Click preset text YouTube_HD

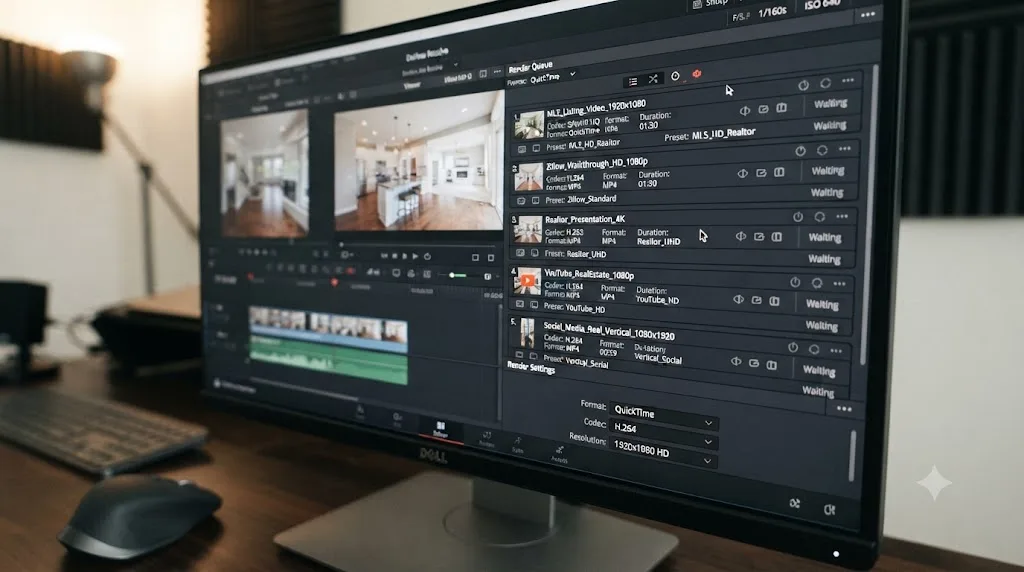coord(584,309)
